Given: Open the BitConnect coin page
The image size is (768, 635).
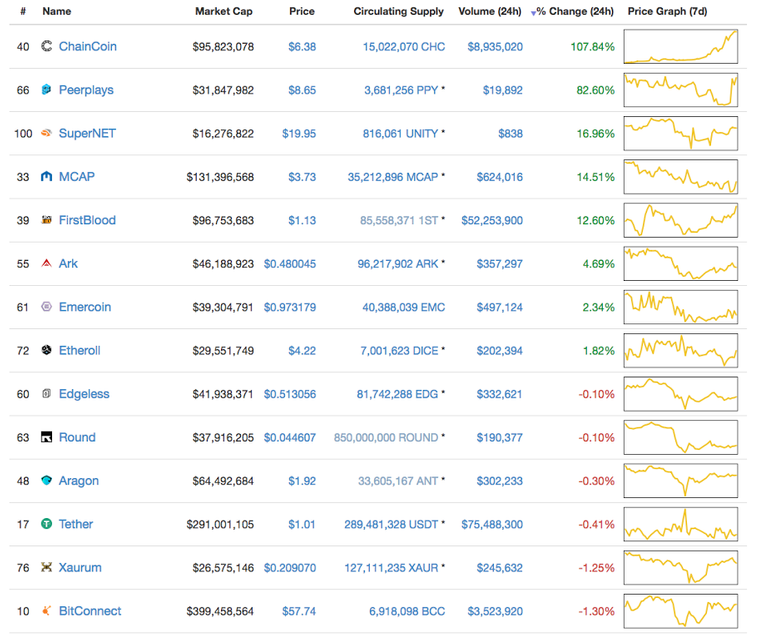Looking at the screenshot, I should 90,611.
